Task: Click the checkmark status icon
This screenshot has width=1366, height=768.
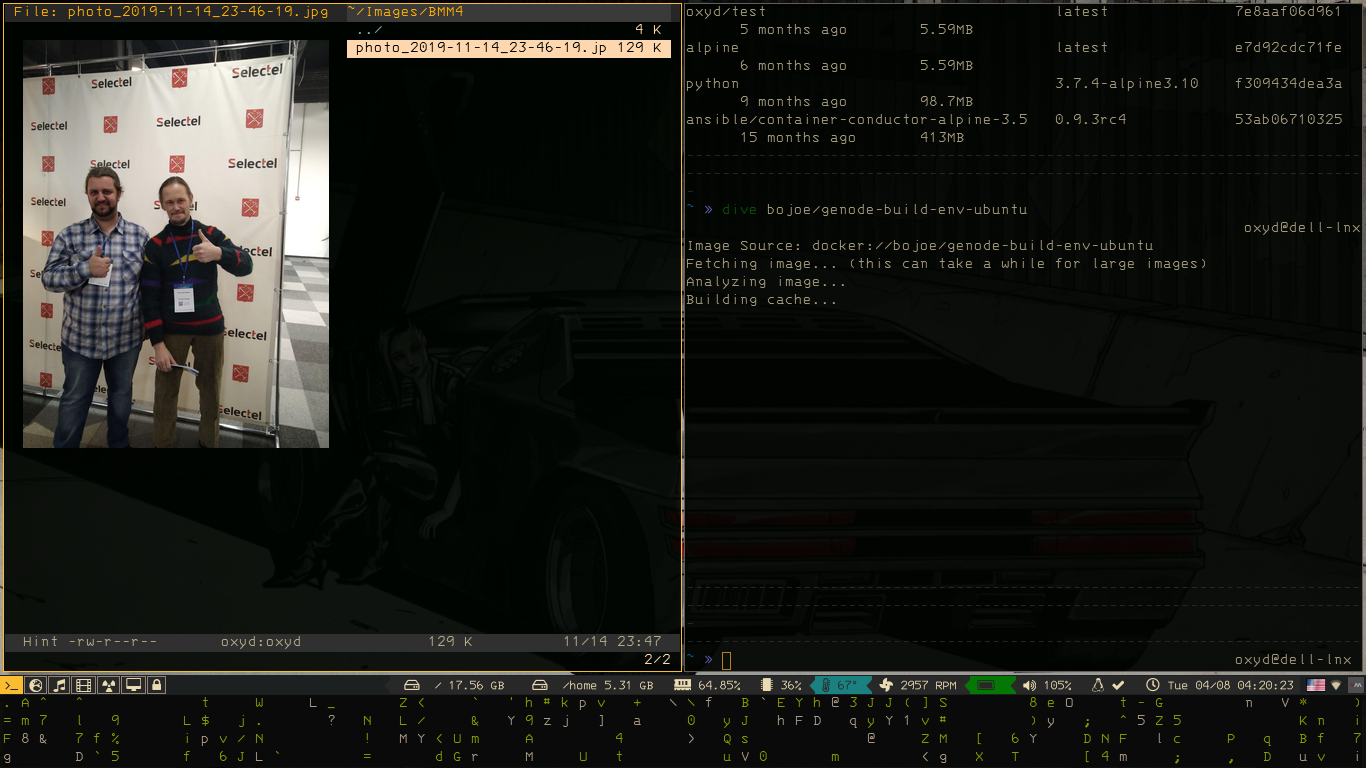Action: pyautogui.click(x=1118, y=685)
